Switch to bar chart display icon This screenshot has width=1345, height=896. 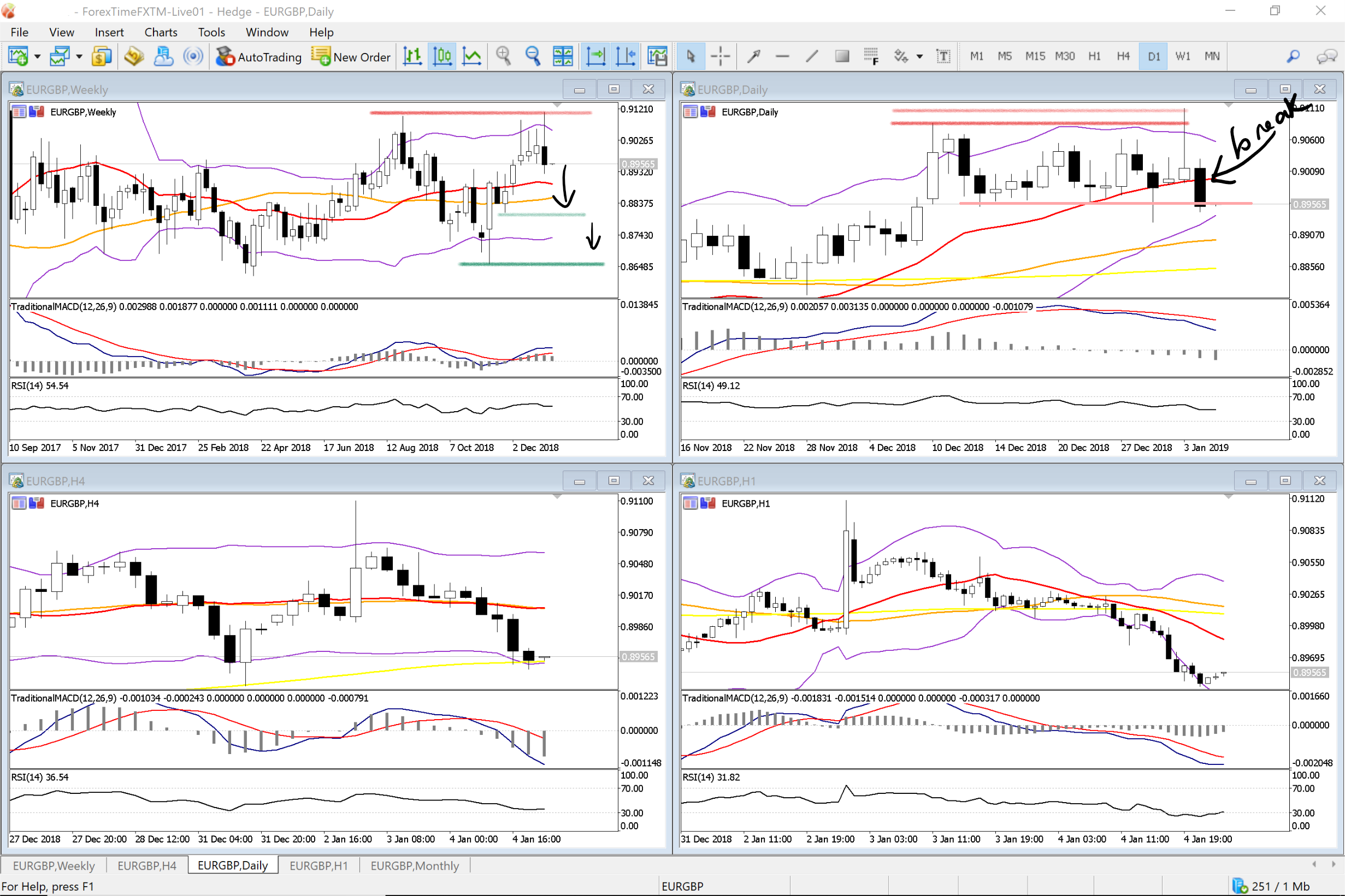coord(412,56)
